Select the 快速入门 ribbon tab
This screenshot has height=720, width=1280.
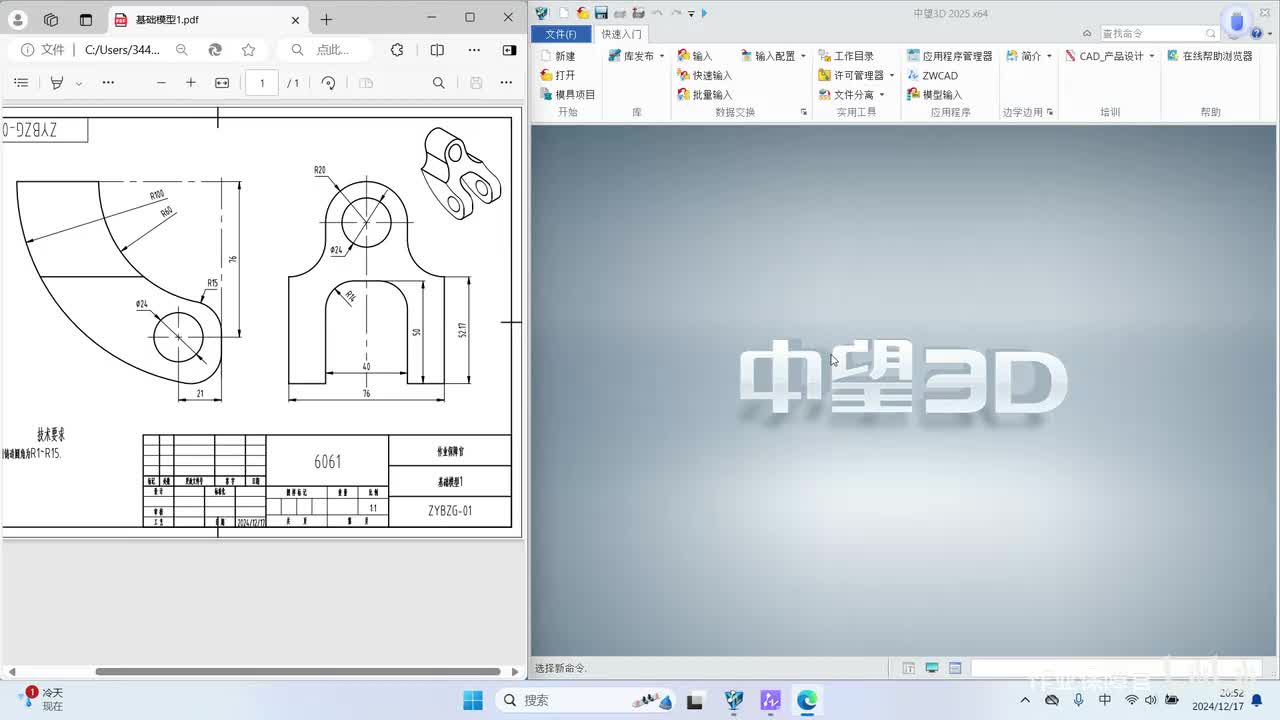[x=621, y=34]
